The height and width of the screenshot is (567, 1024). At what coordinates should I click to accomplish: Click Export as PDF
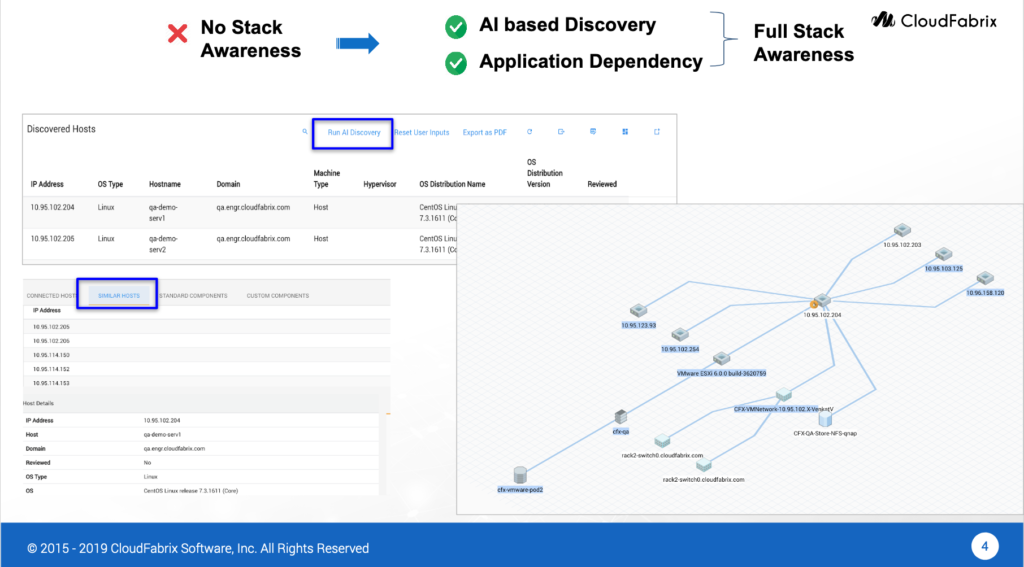[x=484, y=132]
